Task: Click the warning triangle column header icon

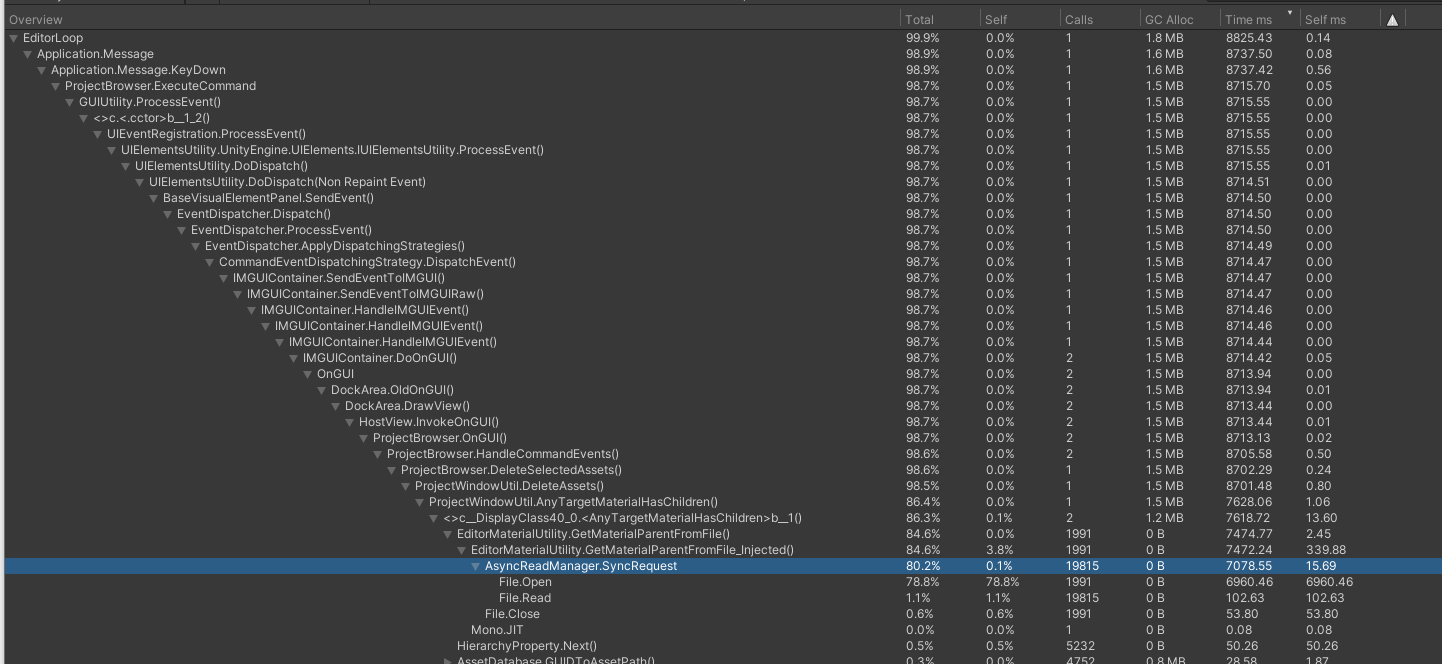Action: click(x=1393, y=18)
